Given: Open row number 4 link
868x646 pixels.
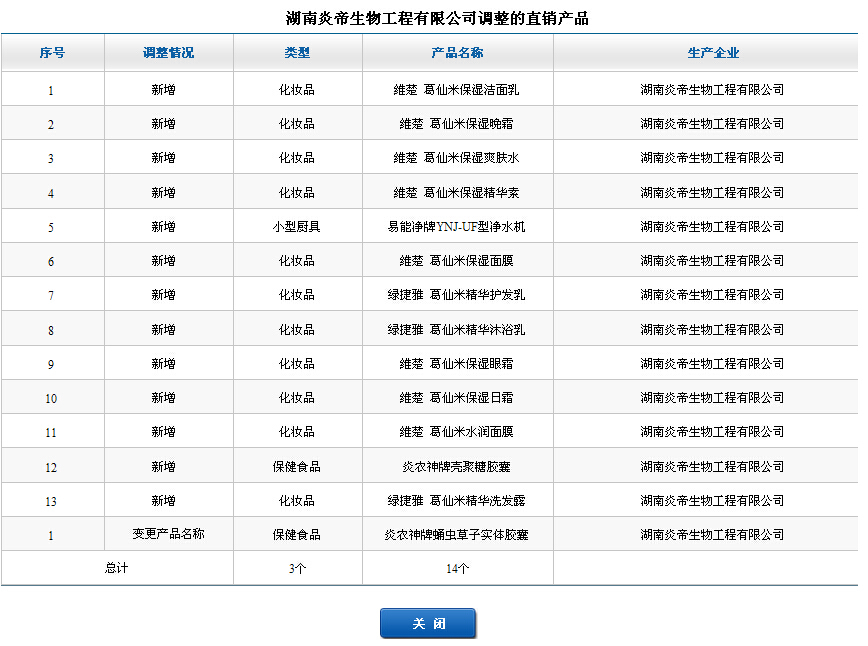Looking at the screenshot, I should 51,193.
